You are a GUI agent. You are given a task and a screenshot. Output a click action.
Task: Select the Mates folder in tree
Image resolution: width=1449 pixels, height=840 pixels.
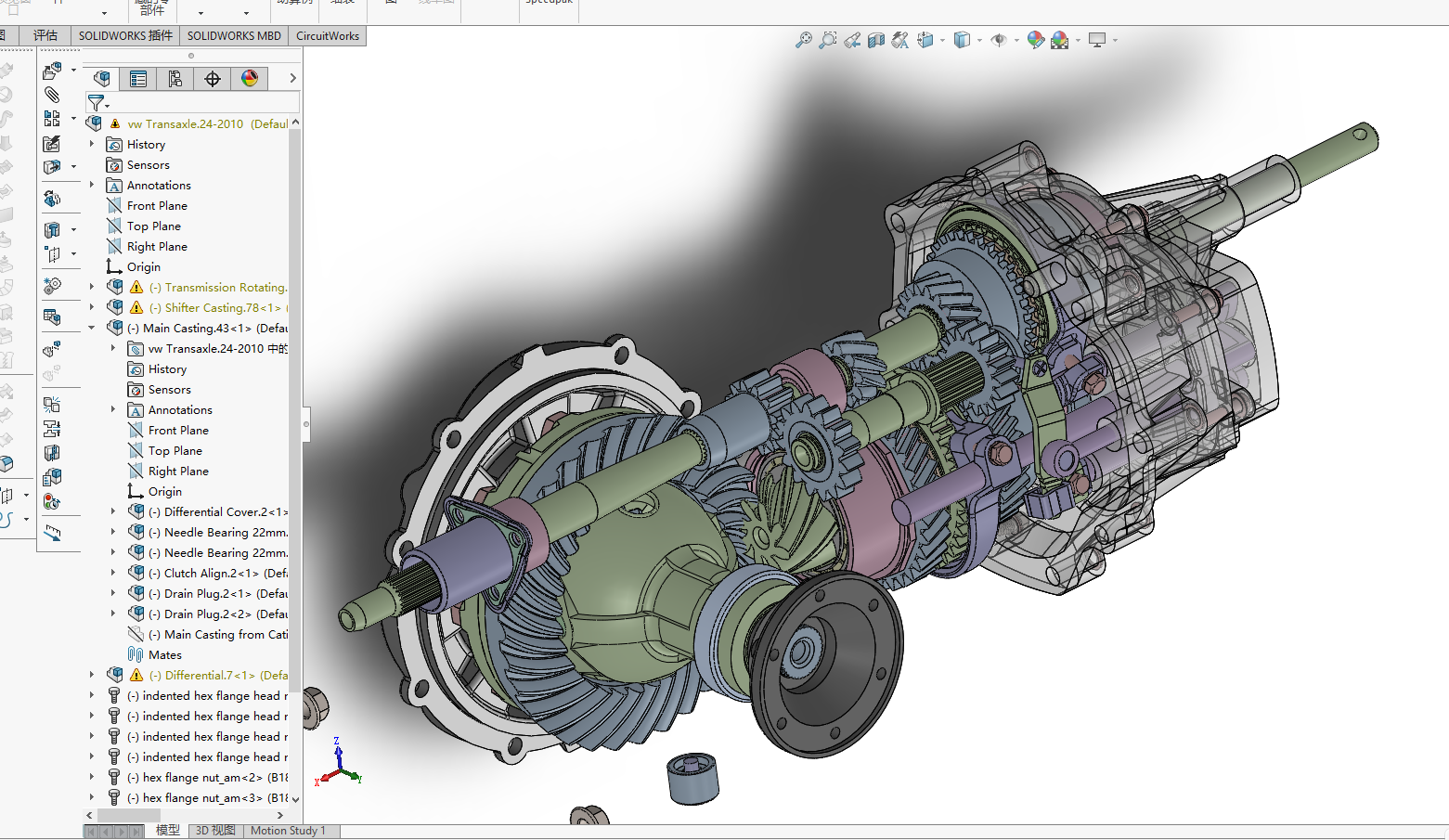point(164,654)
